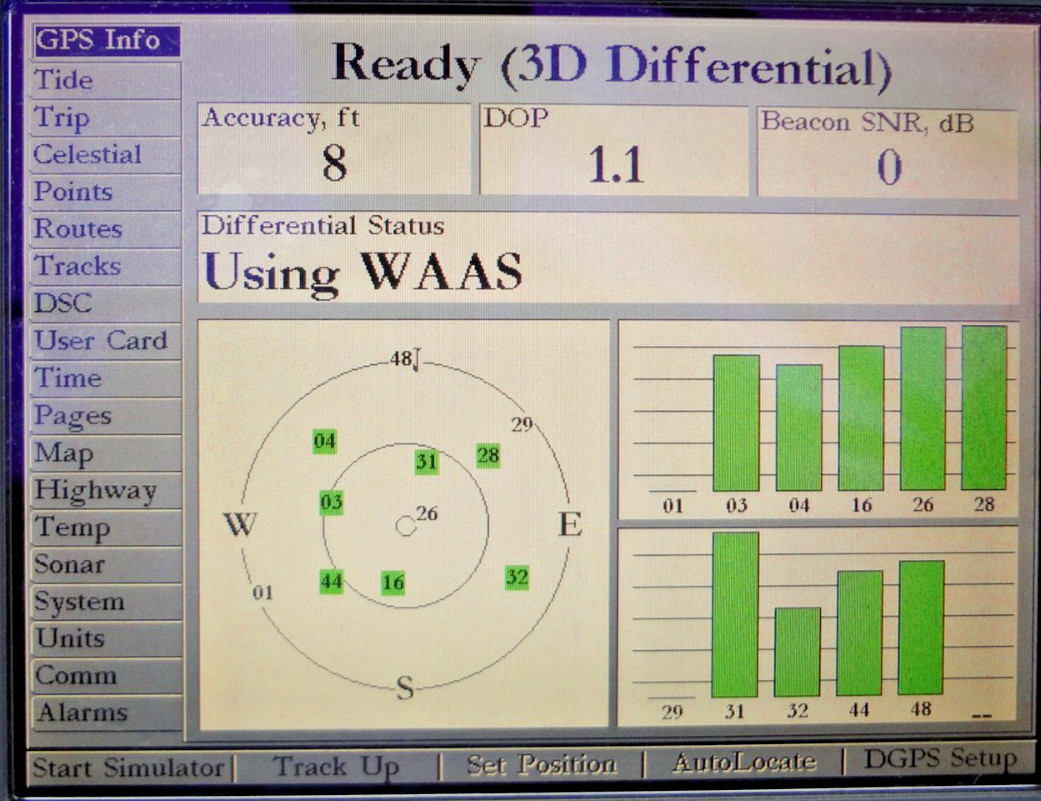Screen dimensions: 1041x801
Task: Open the System tab
Action: click(106, 602)
